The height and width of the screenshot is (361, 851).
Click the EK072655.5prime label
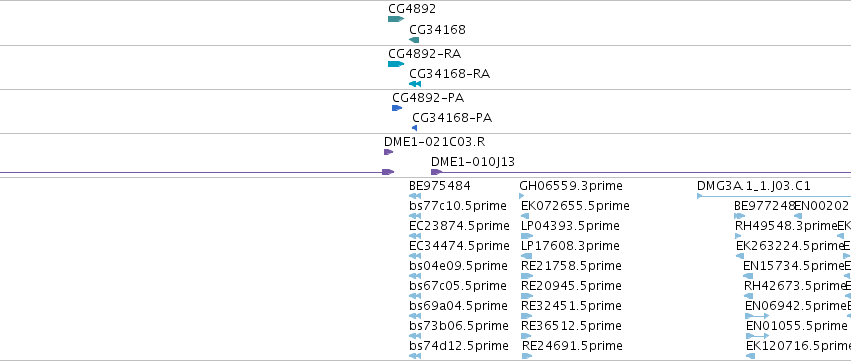tap(575, 206)
